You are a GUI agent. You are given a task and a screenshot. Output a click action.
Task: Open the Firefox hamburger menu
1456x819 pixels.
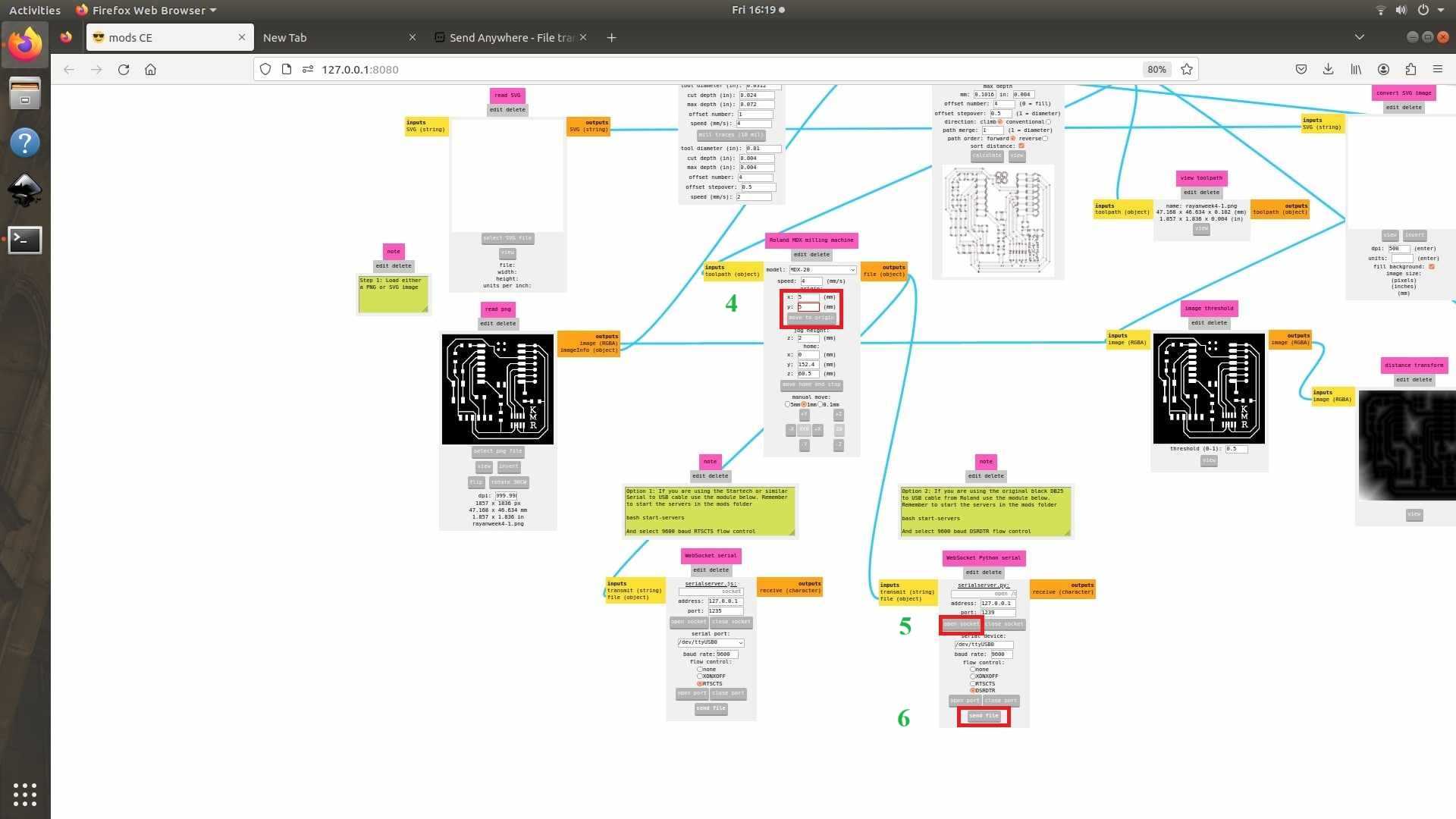[1437, 69]
